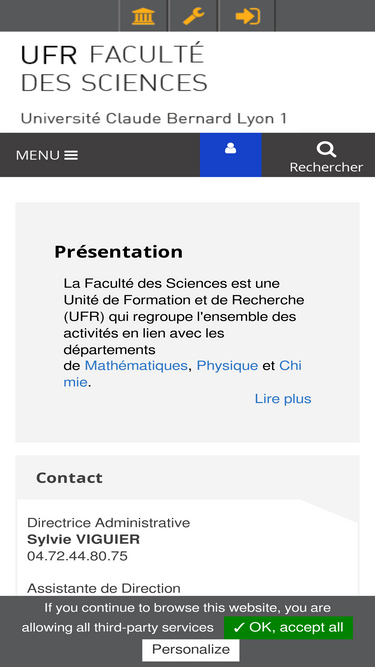Click the UFR Faculté des Sciences logo
Viewport: 375px width, 667px height.
point(114,68)
